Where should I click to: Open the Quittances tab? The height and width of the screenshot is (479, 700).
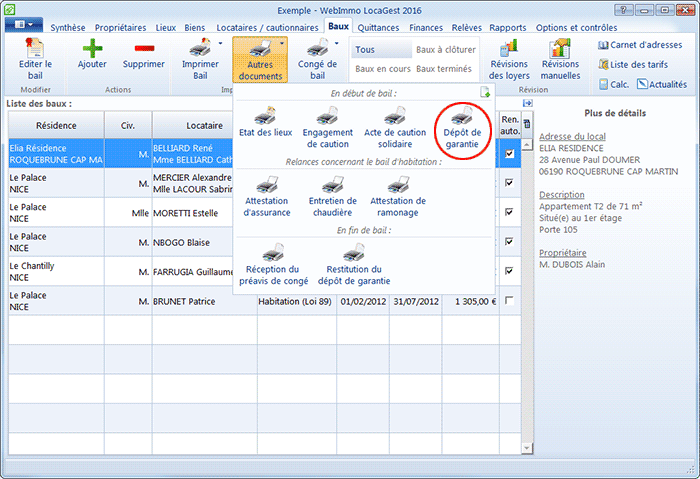(x=378, y=28)
